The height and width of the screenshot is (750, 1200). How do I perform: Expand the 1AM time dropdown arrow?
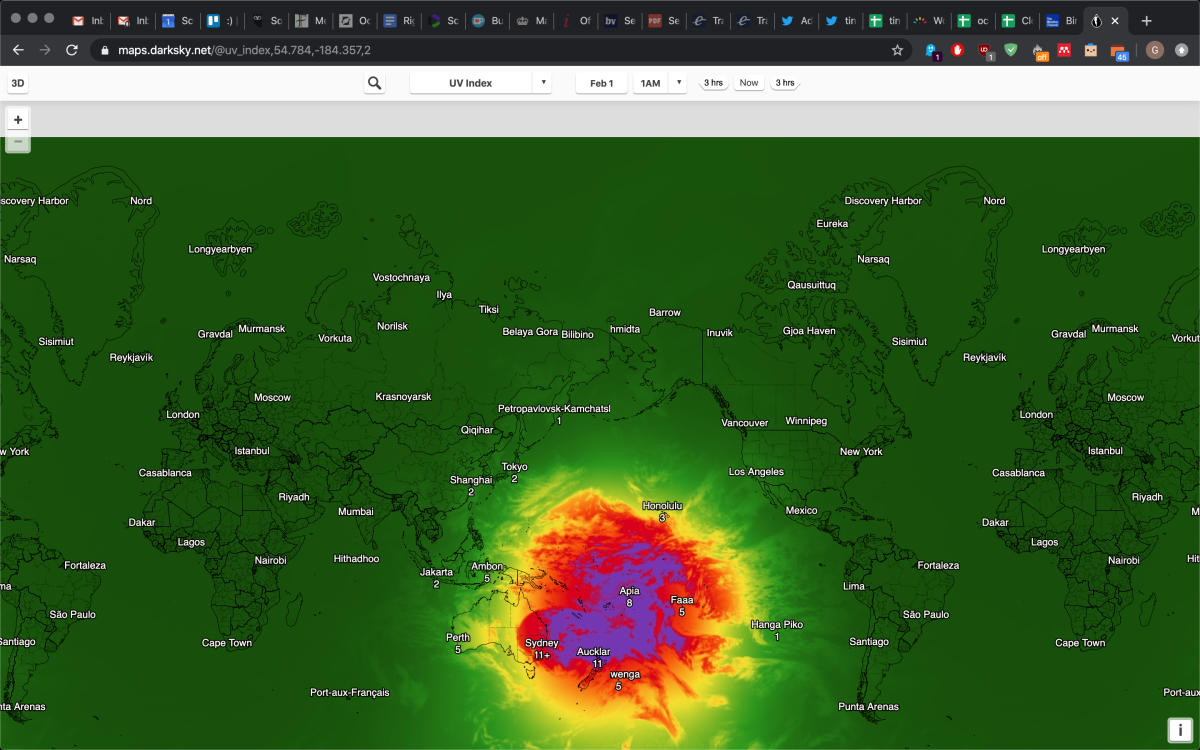click(679, 83)
